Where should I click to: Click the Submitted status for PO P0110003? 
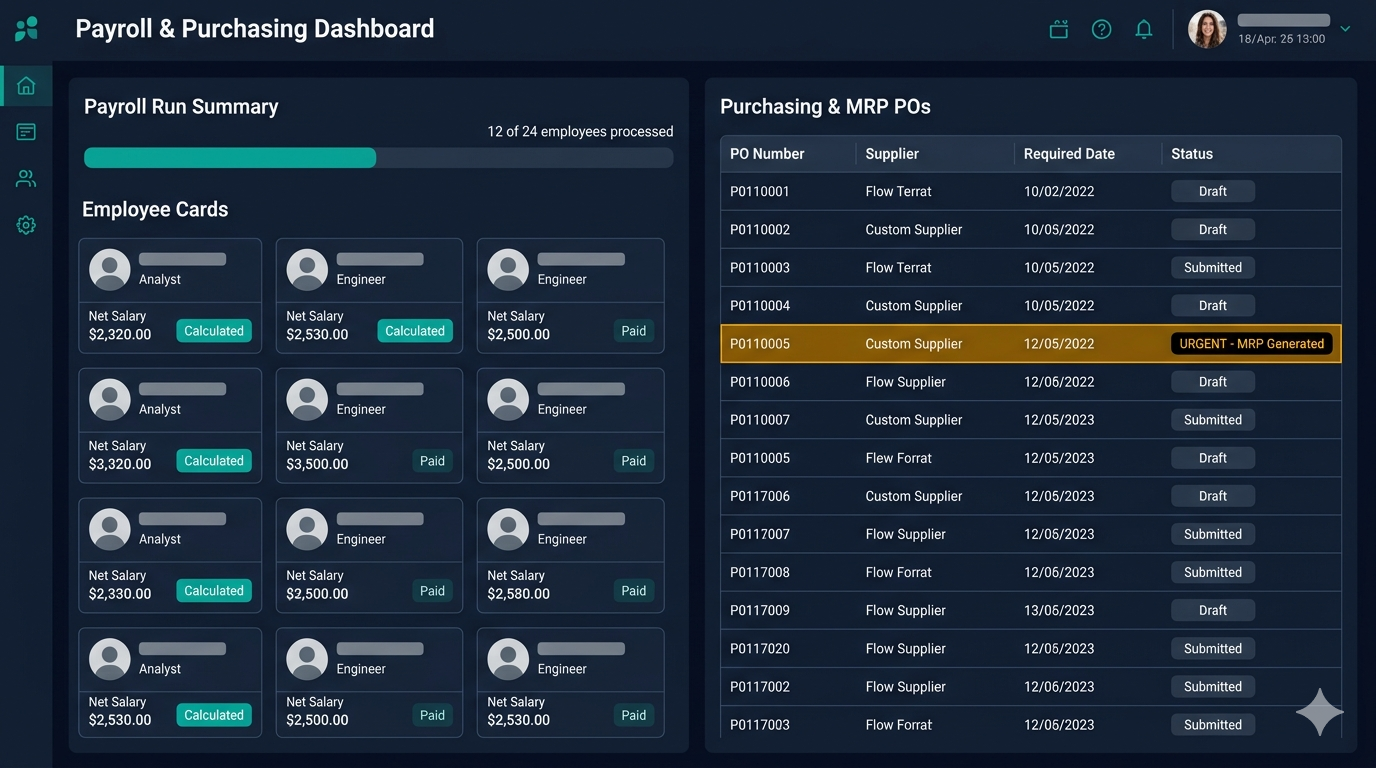1212,268
